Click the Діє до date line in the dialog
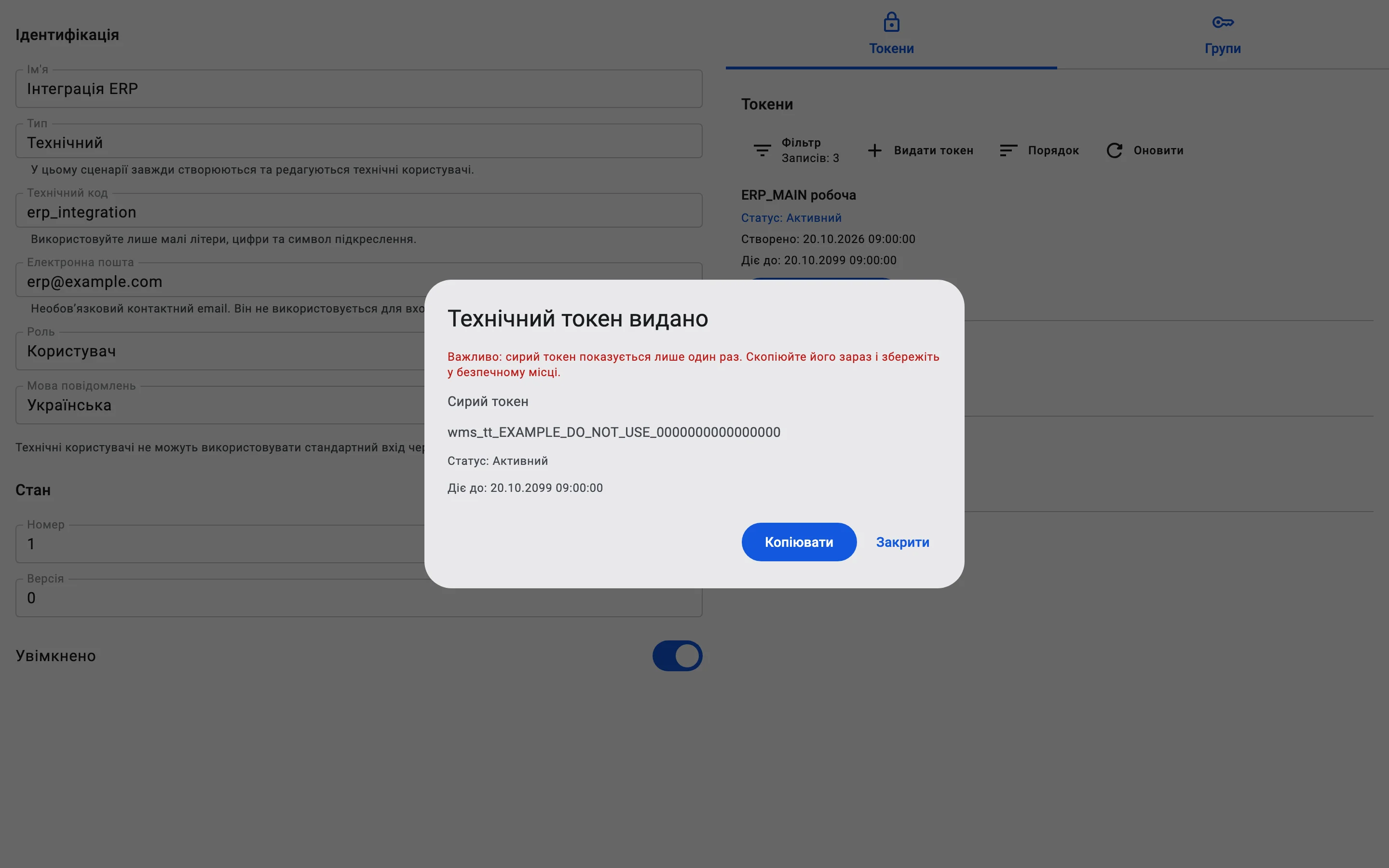1389x868 pixels. tap(525, 488)
